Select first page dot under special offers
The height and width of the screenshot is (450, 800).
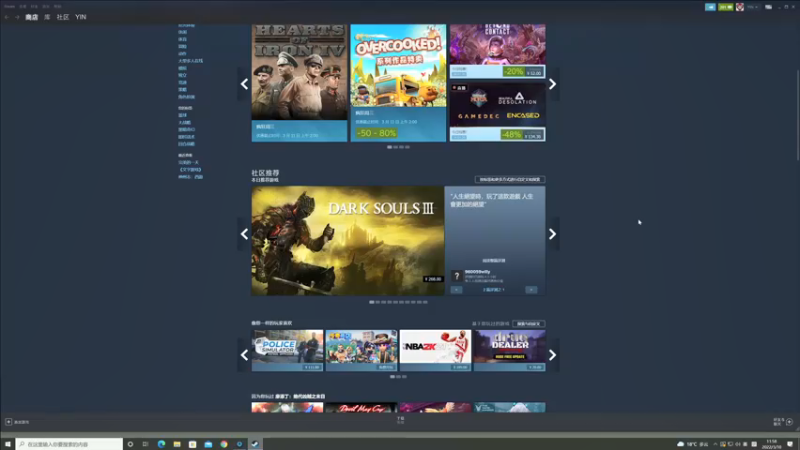[389, 147]
